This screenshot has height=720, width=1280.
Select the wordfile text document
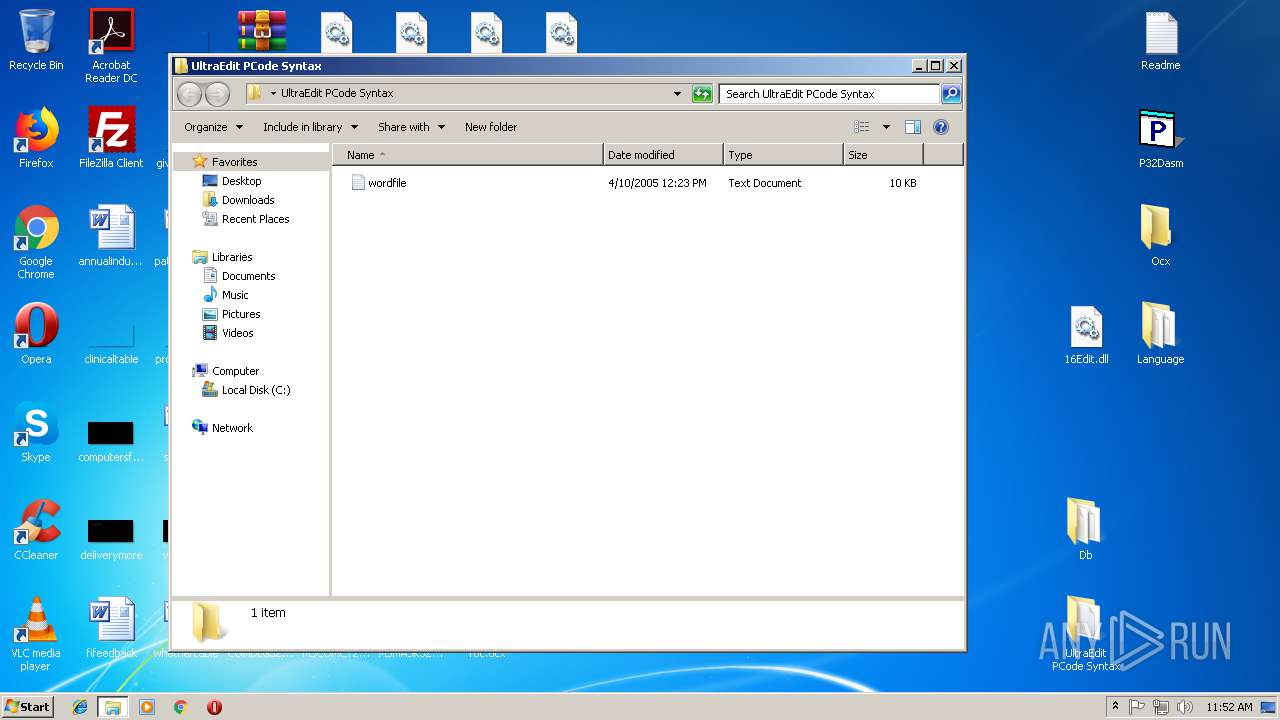coord(378,183)
